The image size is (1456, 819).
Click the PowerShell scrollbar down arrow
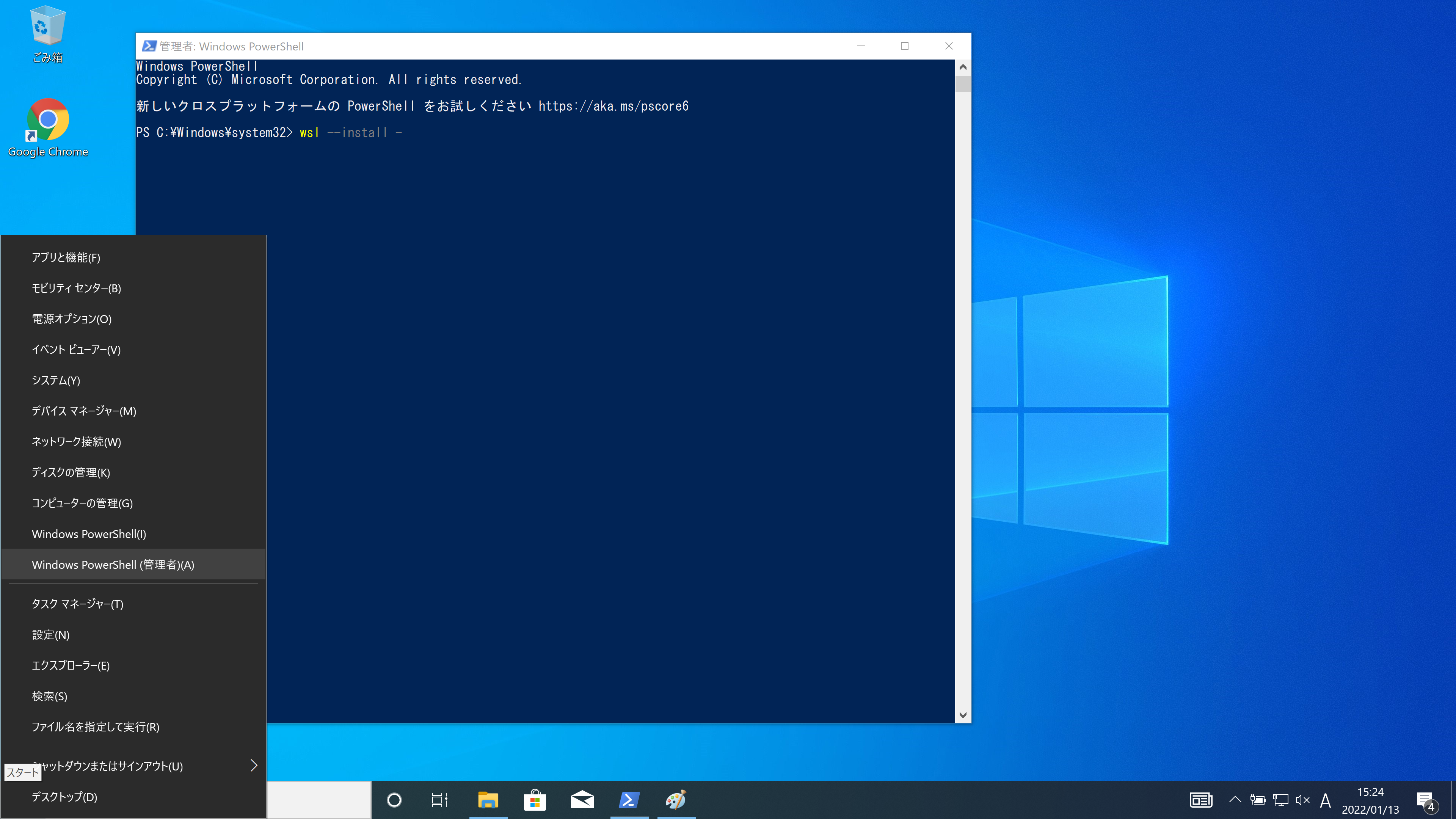click(963, 715)
